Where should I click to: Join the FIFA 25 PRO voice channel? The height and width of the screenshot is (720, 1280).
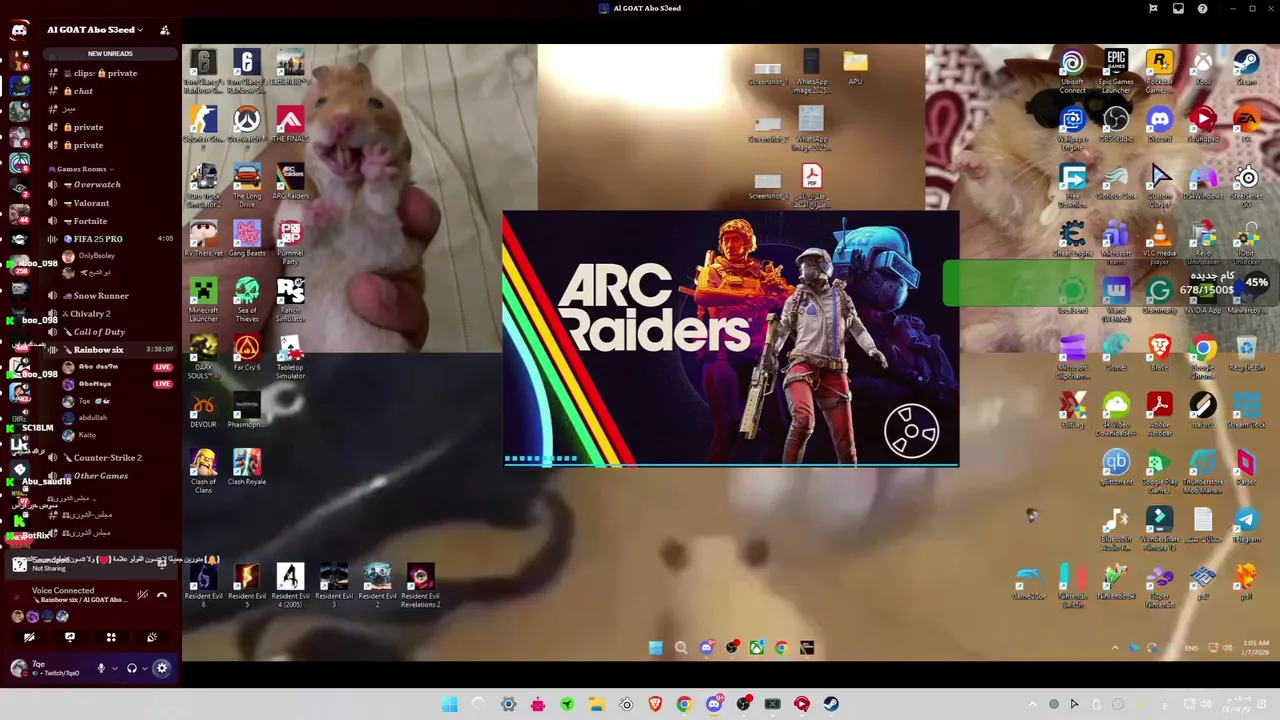click(109, 239)
